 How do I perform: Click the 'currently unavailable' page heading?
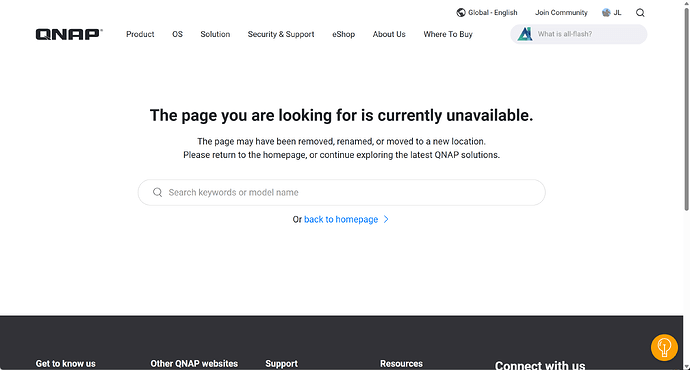341,115
